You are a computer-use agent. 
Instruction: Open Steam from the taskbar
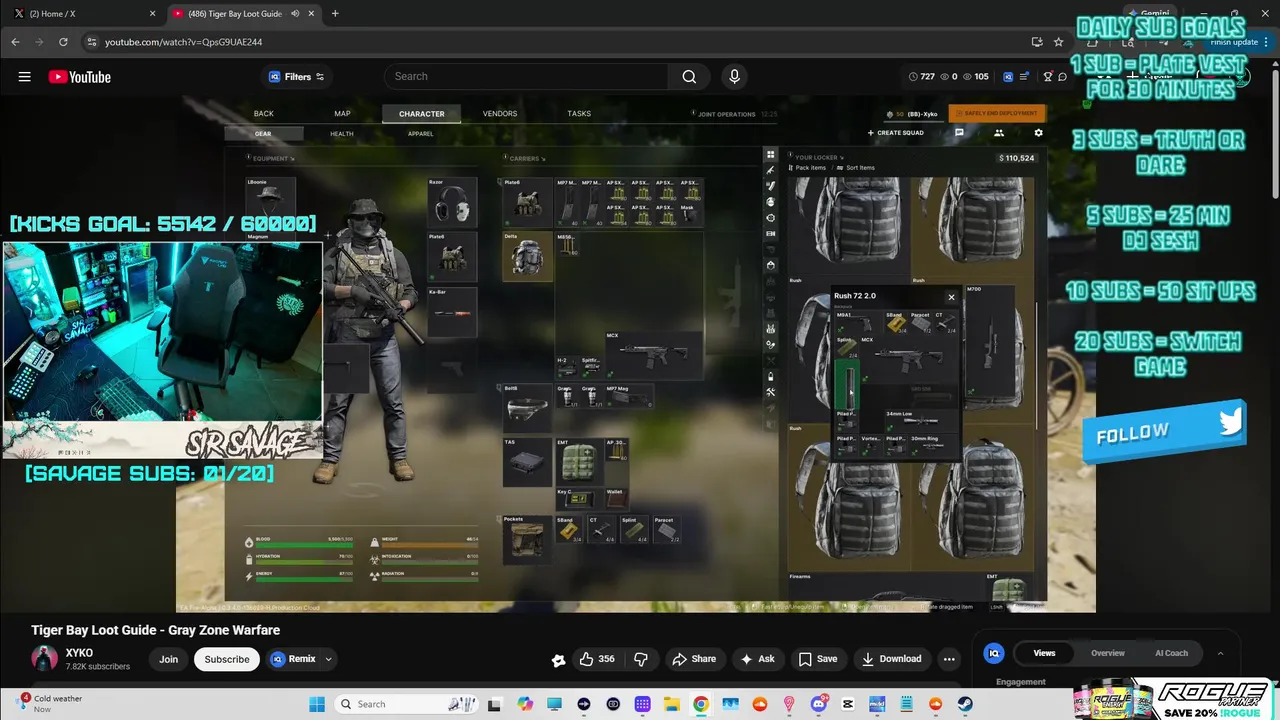pos(965,704)
